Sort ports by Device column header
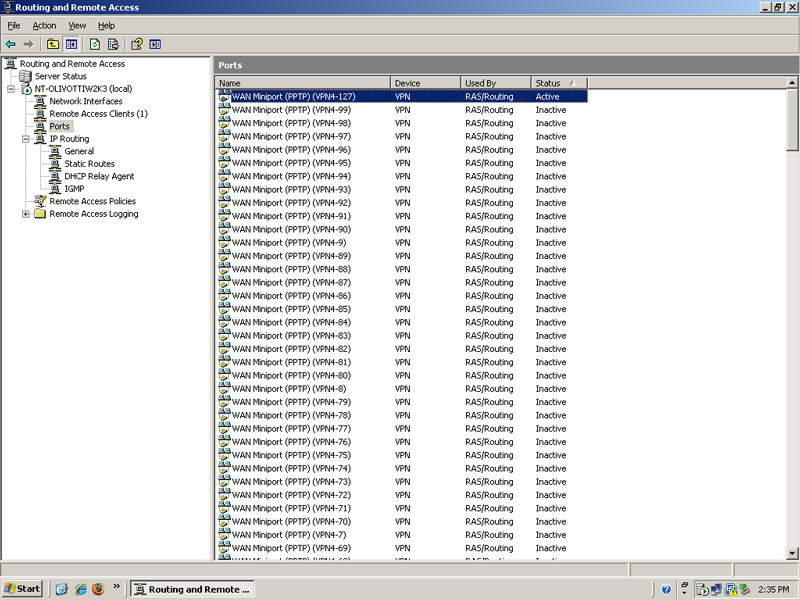This screenshot has height=600, width=800. point(426,83)
